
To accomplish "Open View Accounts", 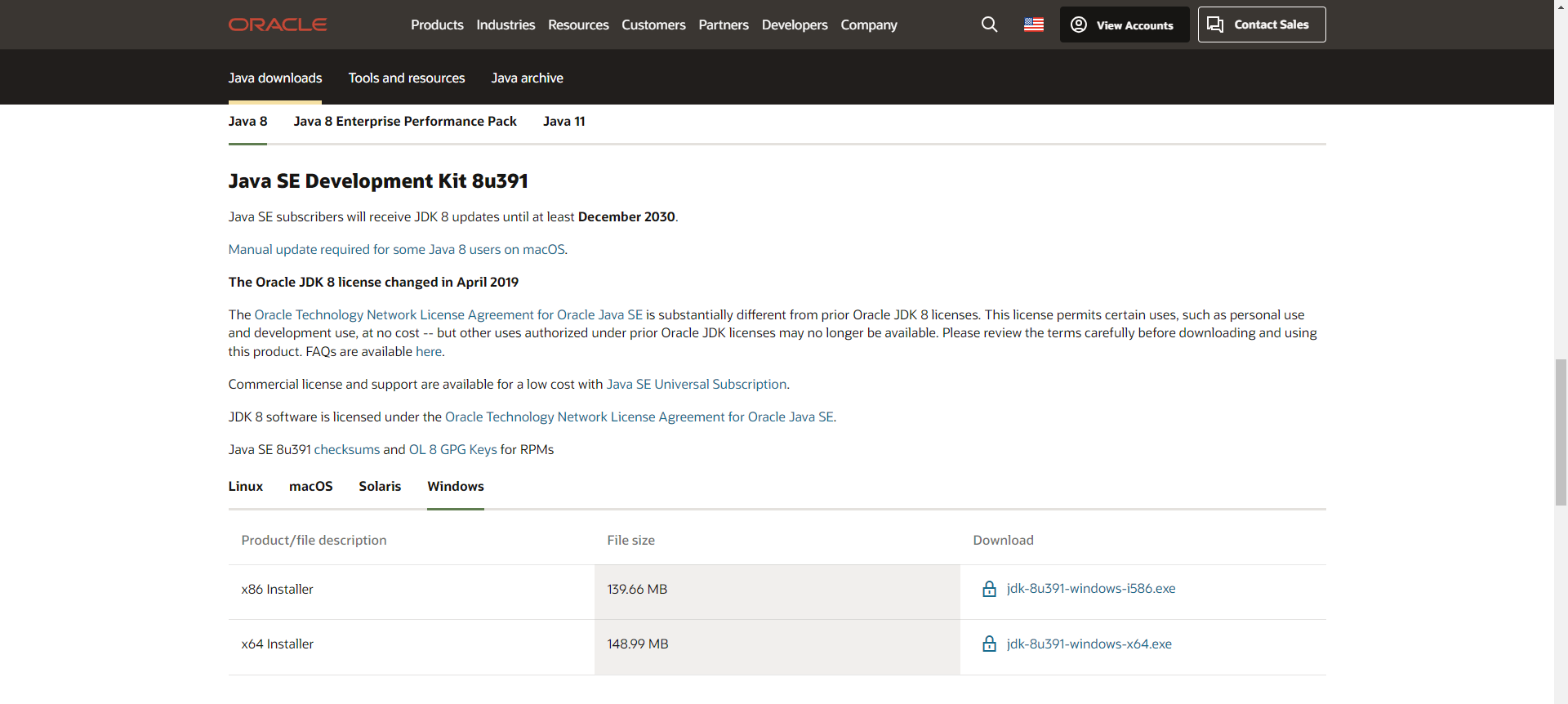I will [x=1124, y=25].
